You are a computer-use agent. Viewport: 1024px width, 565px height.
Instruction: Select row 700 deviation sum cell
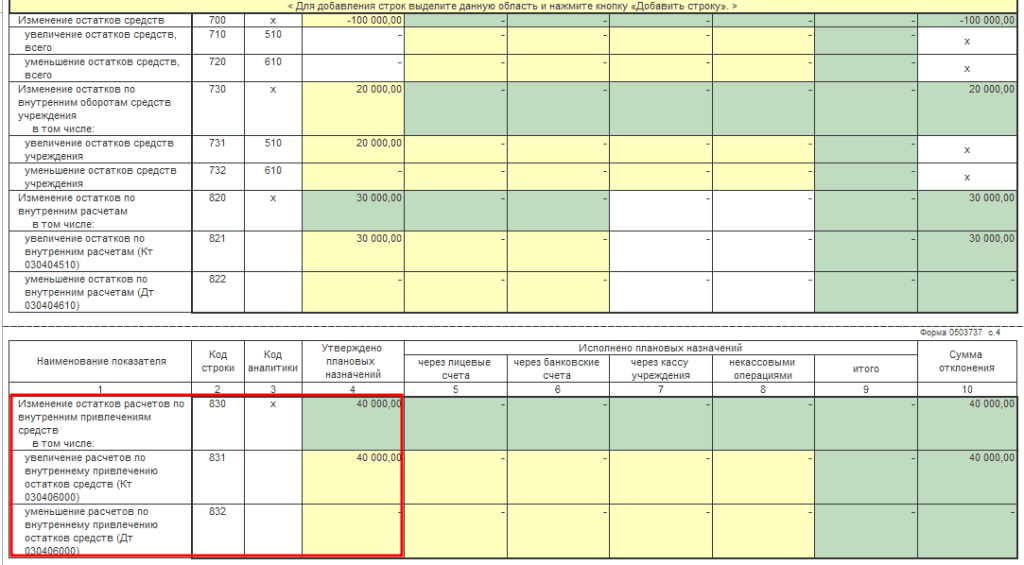click(966, 20)
